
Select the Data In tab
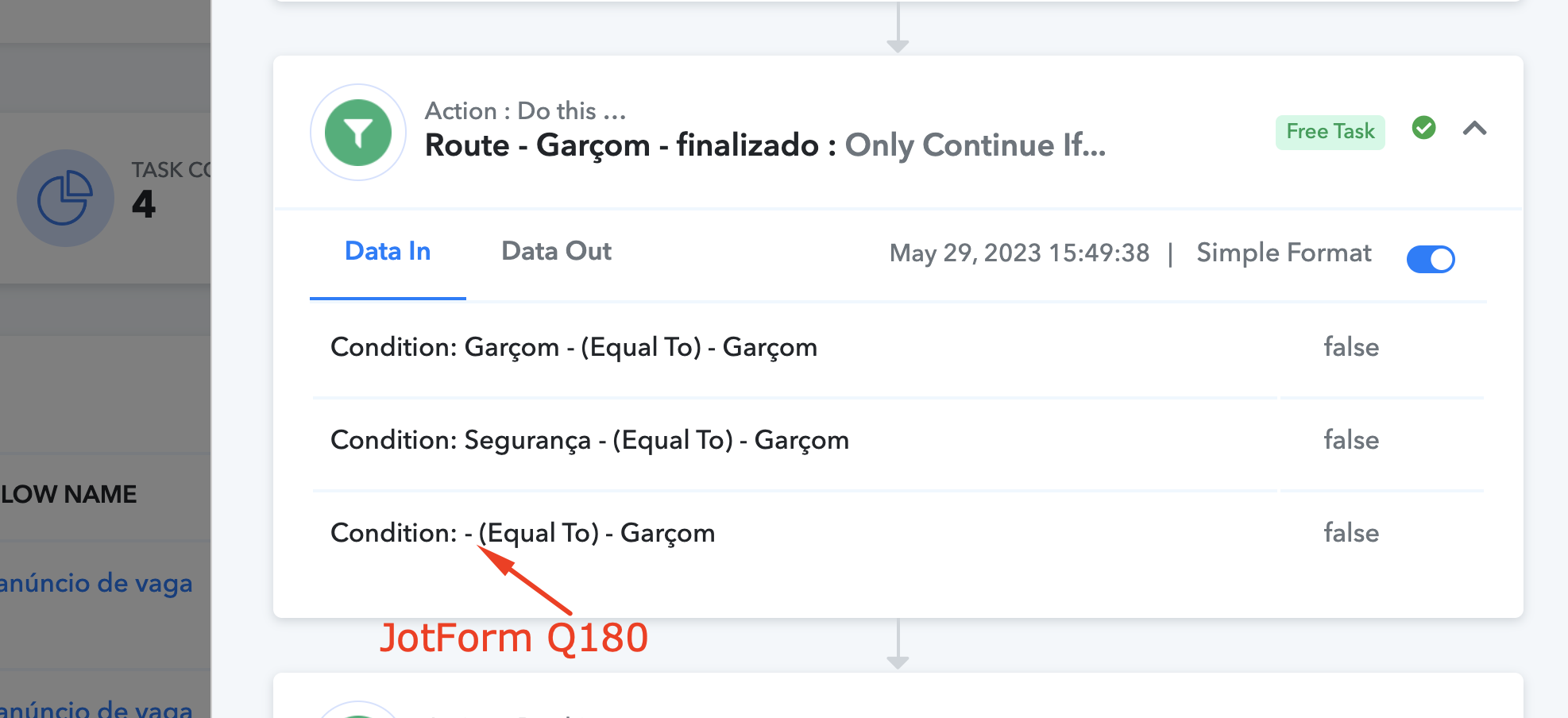coord(388,251)
